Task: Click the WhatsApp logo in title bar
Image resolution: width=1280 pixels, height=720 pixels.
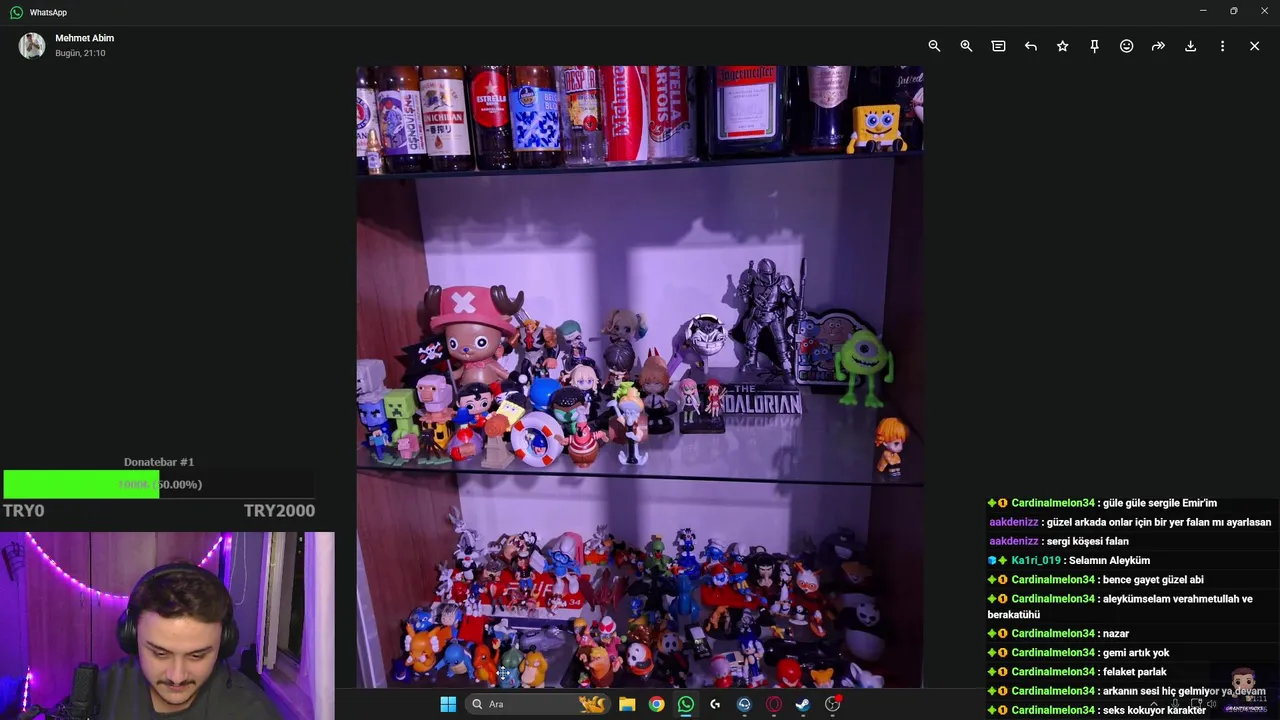Action: pos(16,12)
